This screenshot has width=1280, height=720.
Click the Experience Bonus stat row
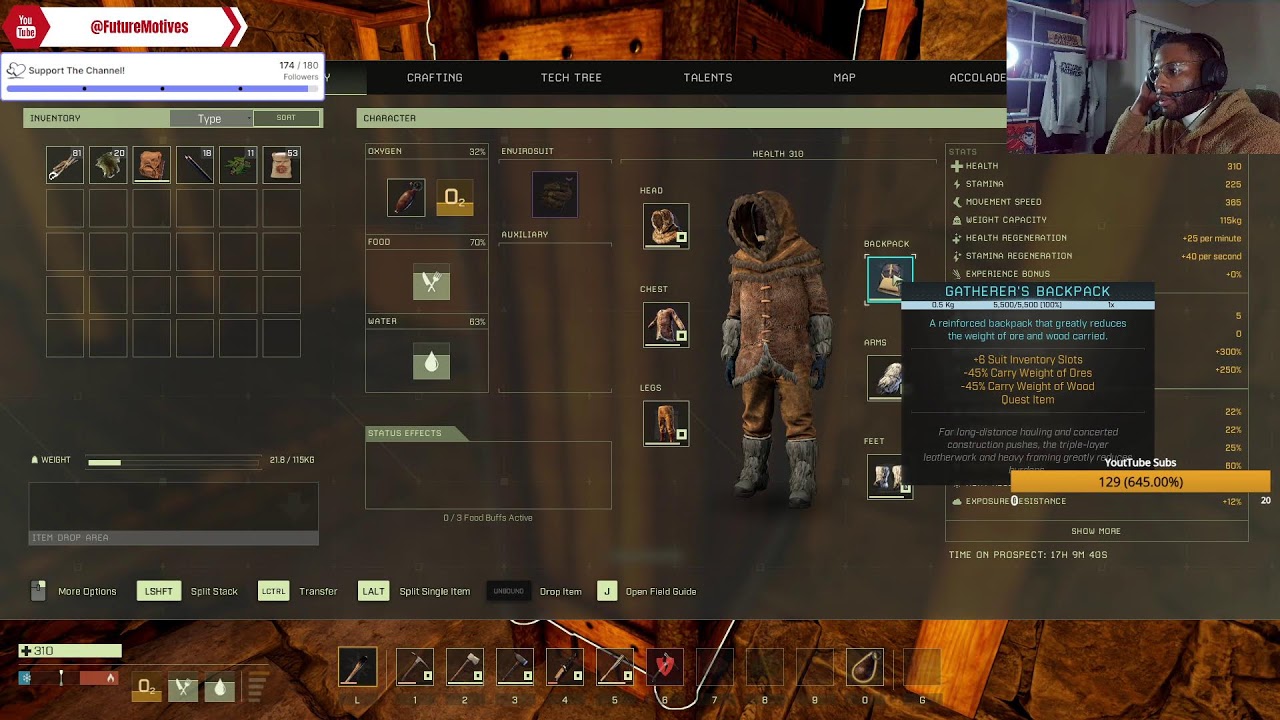click(x=1097, y=274)
